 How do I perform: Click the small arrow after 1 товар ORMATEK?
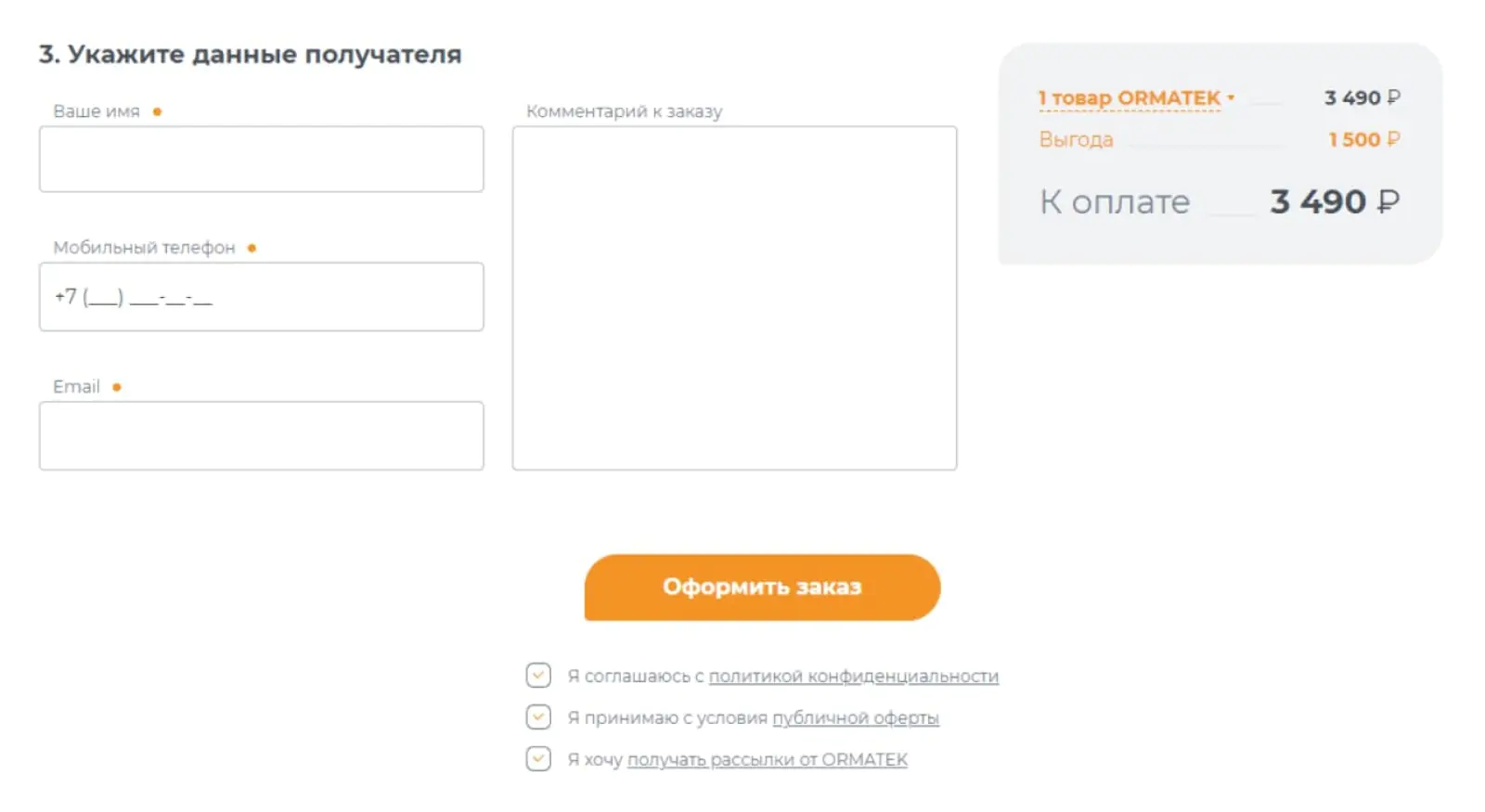[x=1231, y=97]
